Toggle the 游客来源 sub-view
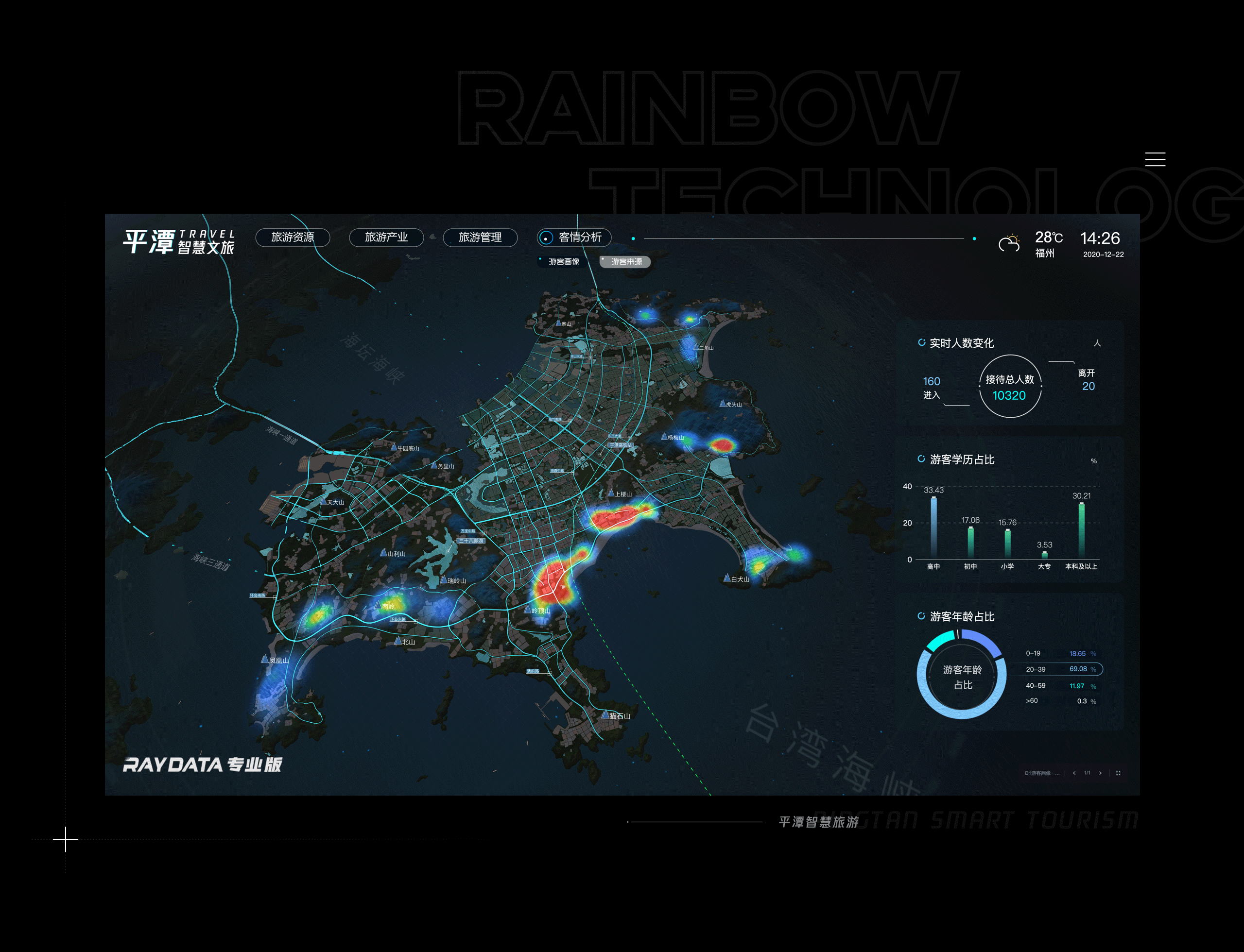This screenshot has width=1244, height=952. (625, 262)
